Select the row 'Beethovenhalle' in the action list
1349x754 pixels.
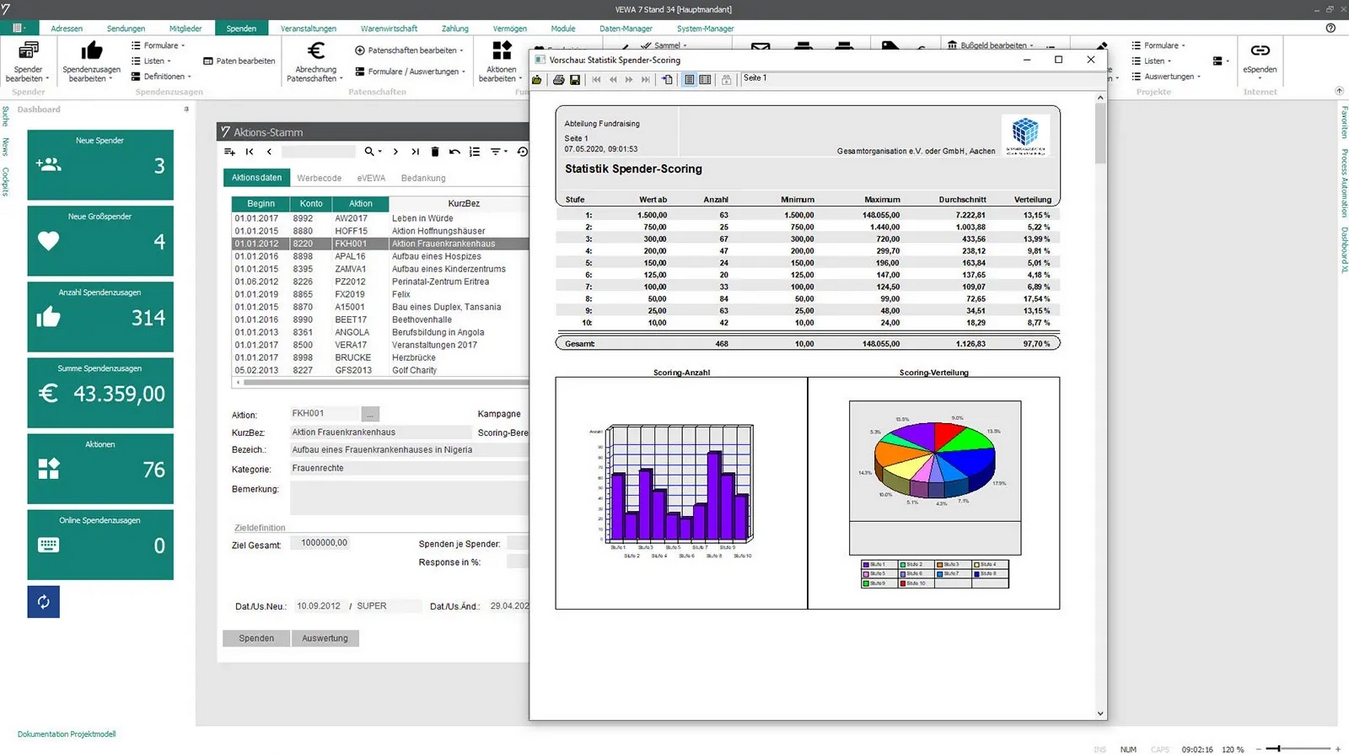click(x=379, y=320)
